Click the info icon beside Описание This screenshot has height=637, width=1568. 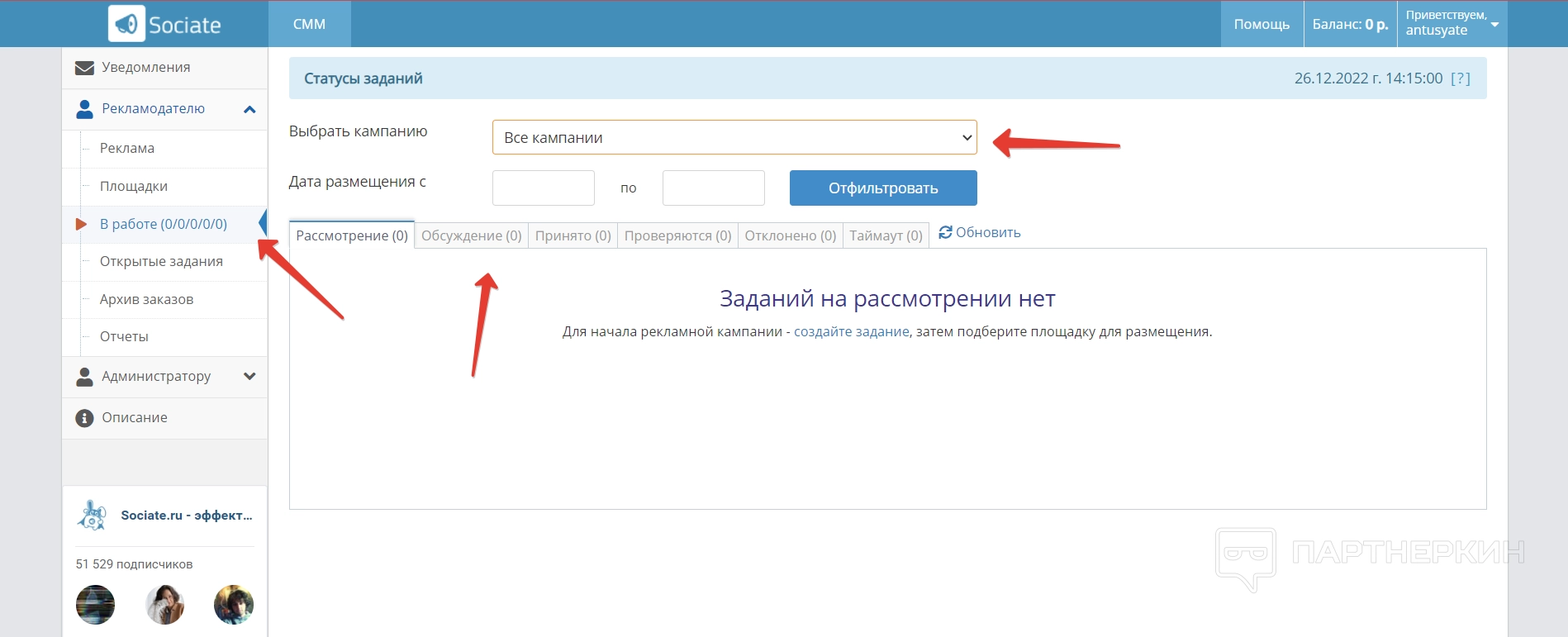point(84,418)
